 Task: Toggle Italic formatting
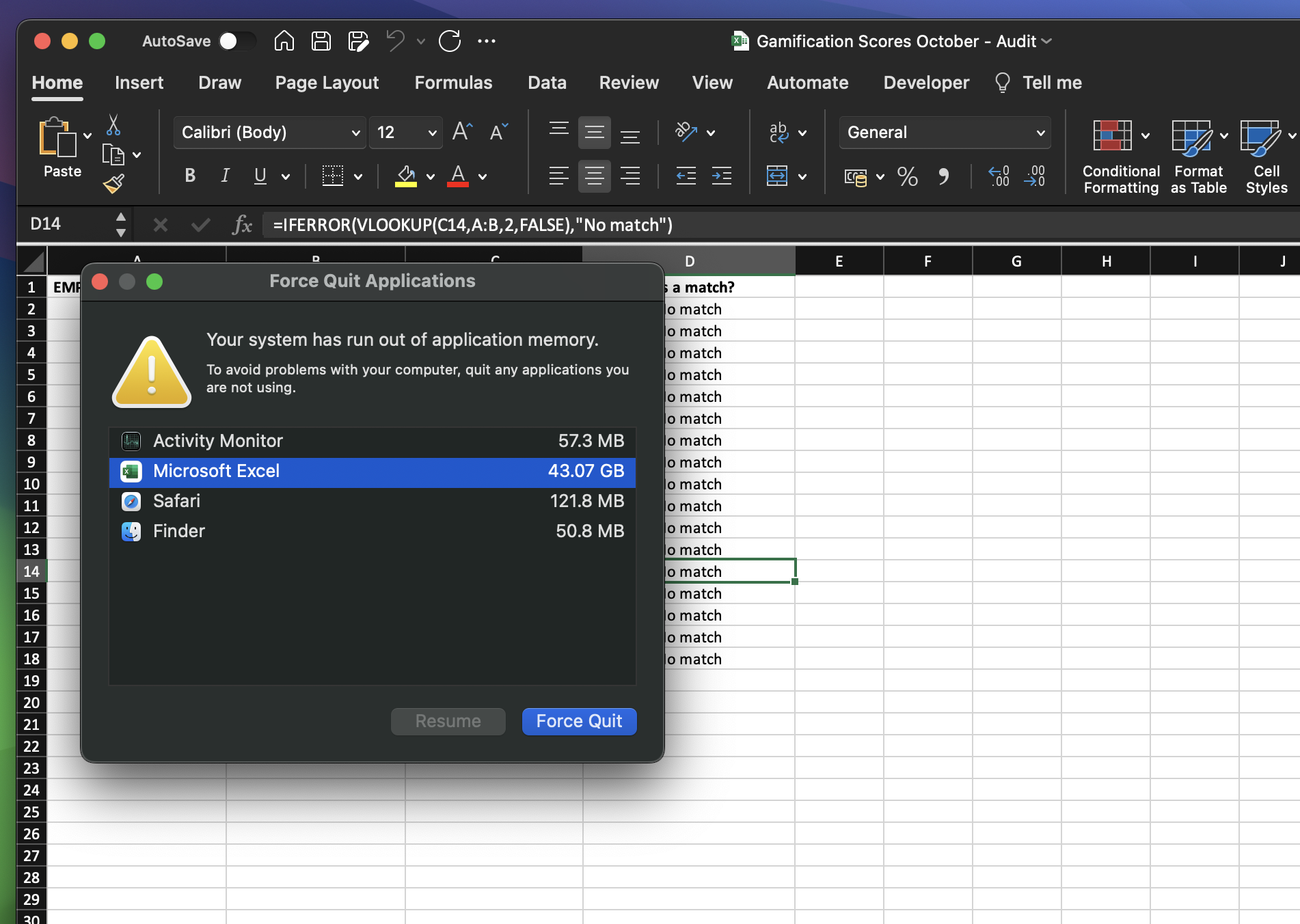[225, 176]
